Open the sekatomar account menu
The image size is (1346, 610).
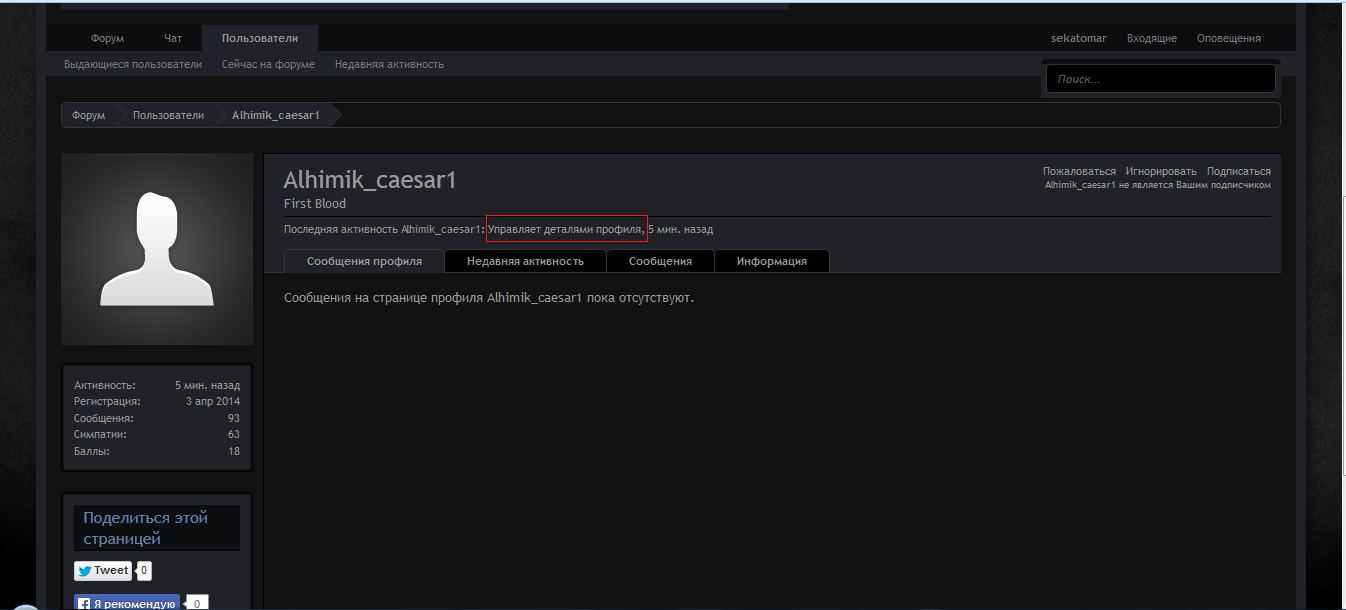[x=1078, y=38]
